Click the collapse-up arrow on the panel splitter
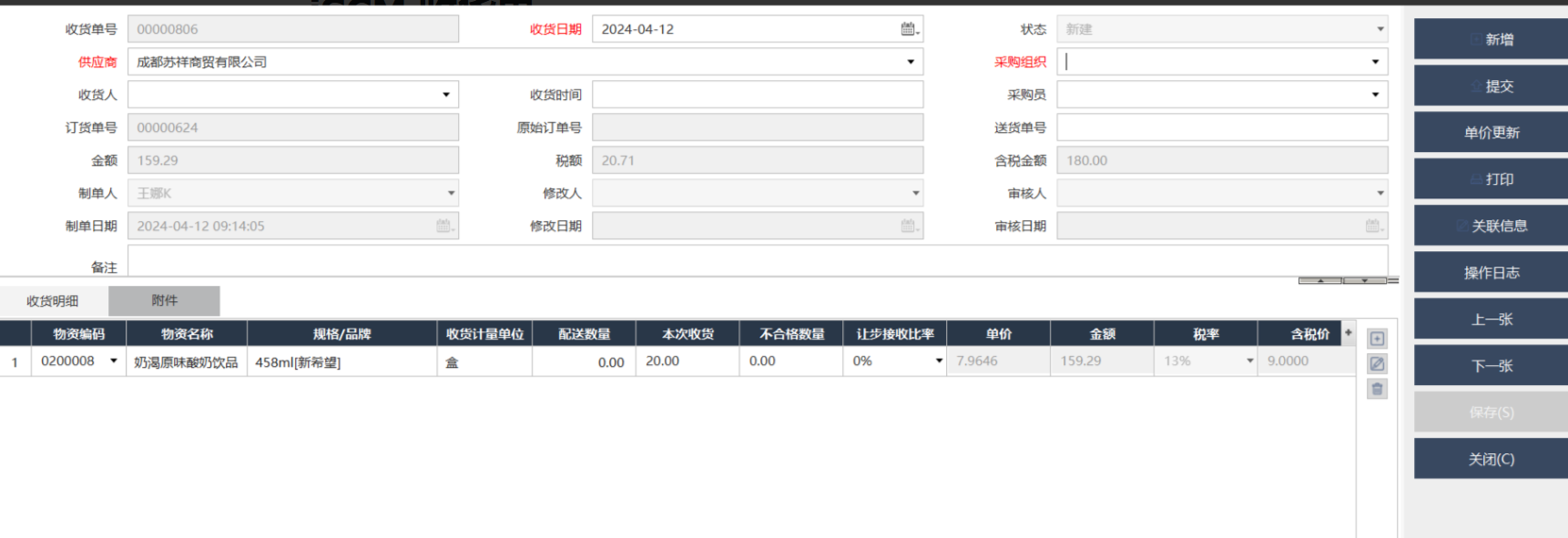The width and height of the screenshot is (1568, 538). 1320,280
